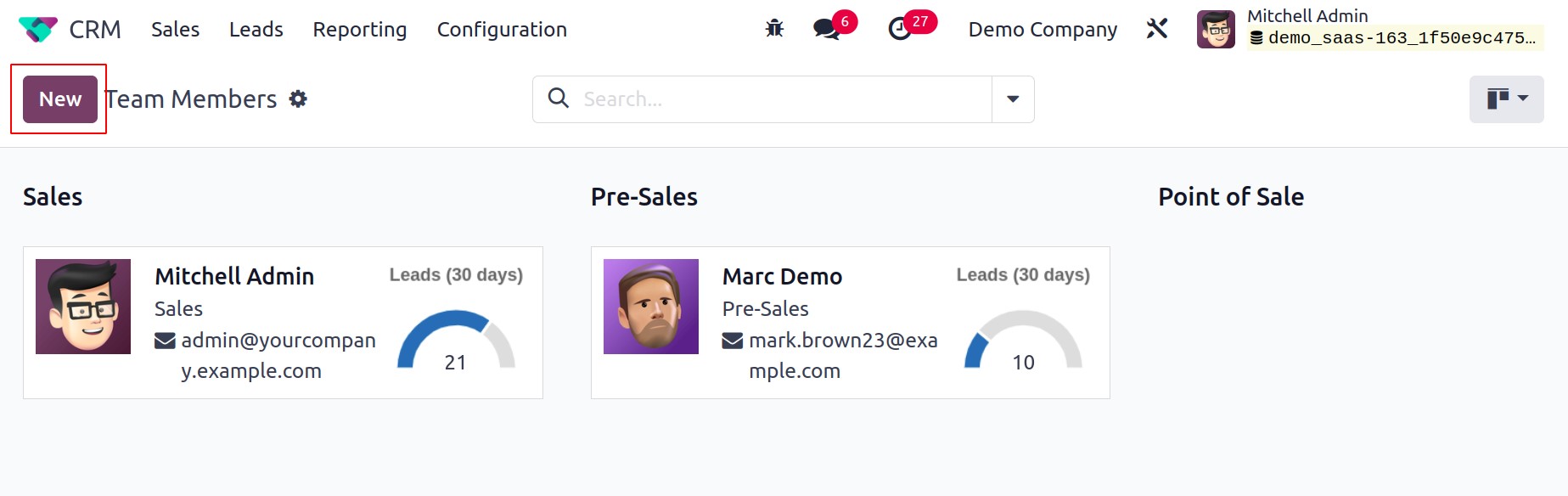This screenshot has width=1568, height=496.
Task: Expand the search options dropdown arrow
Action: point(1013,99)
